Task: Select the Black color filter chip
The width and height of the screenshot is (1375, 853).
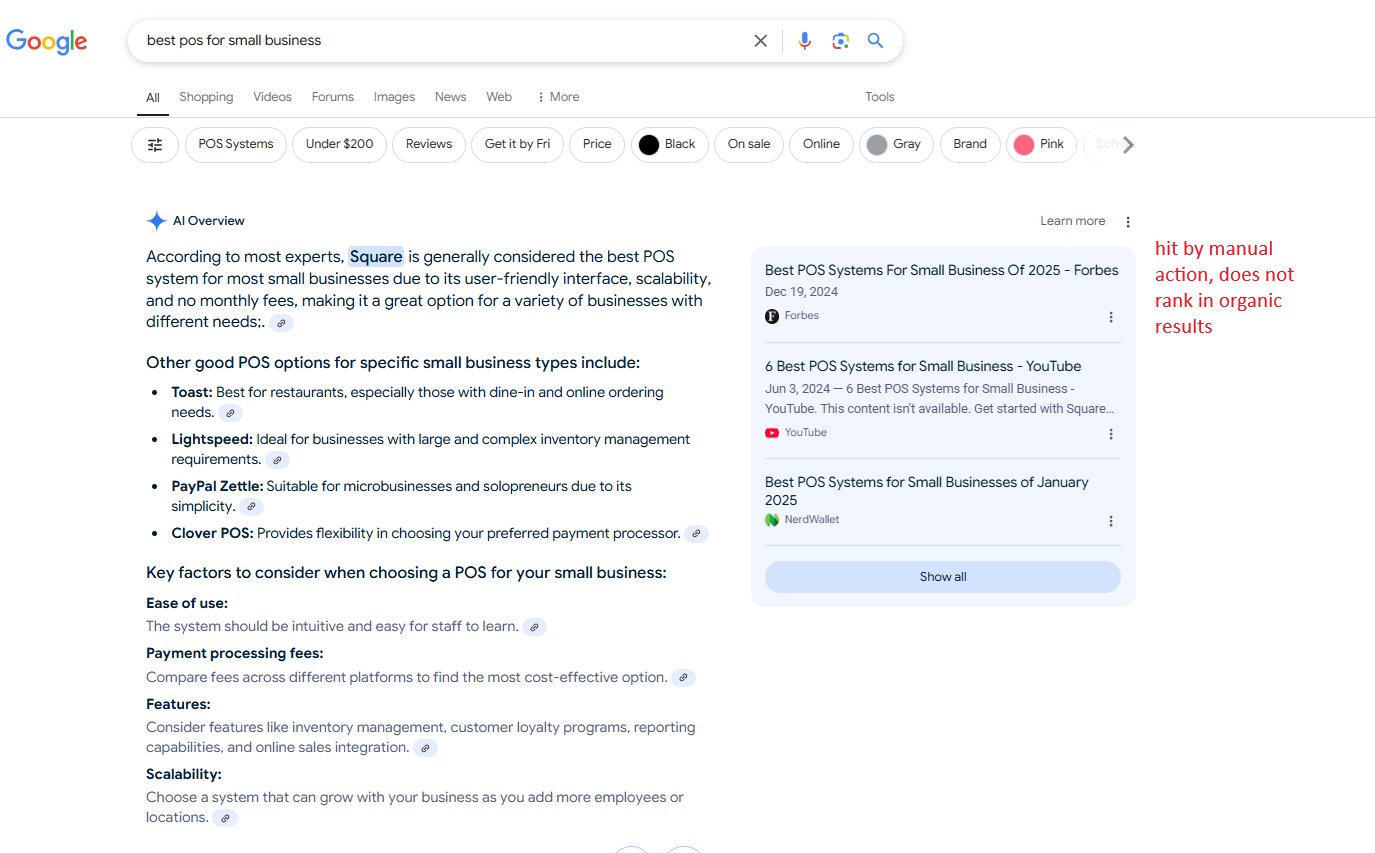Action: point(669,144)
